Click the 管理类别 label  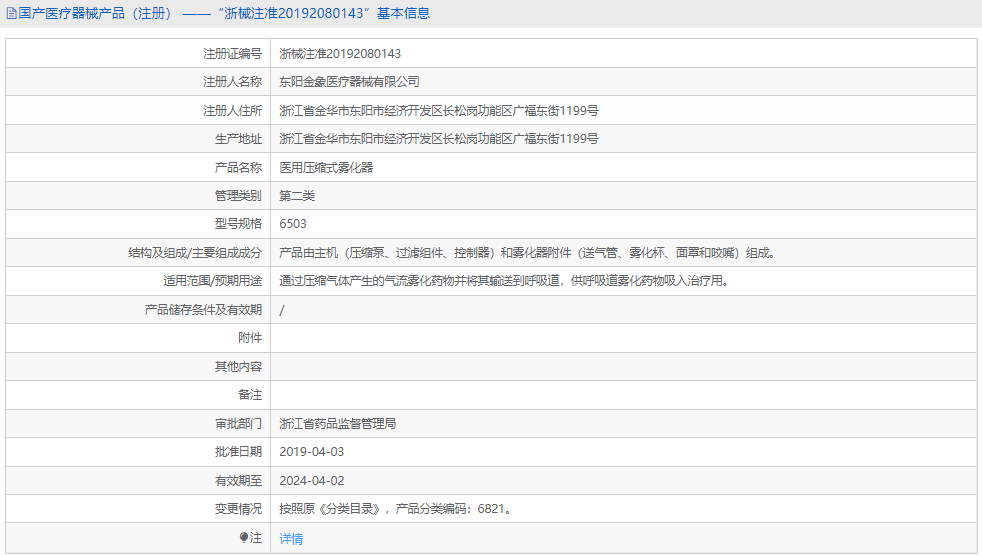[238, 196]
